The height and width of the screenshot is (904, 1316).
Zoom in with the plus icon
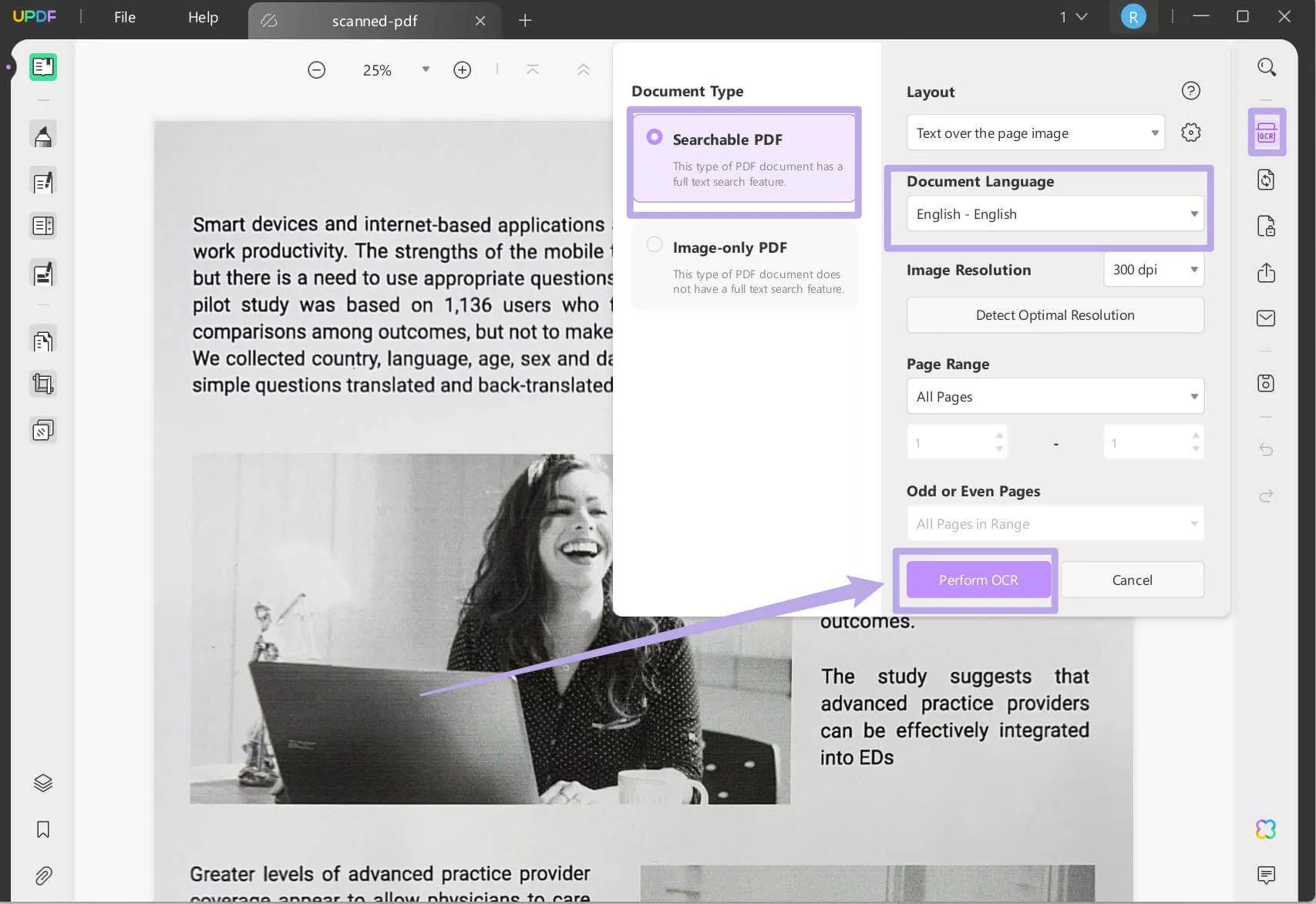pos(463,70)
